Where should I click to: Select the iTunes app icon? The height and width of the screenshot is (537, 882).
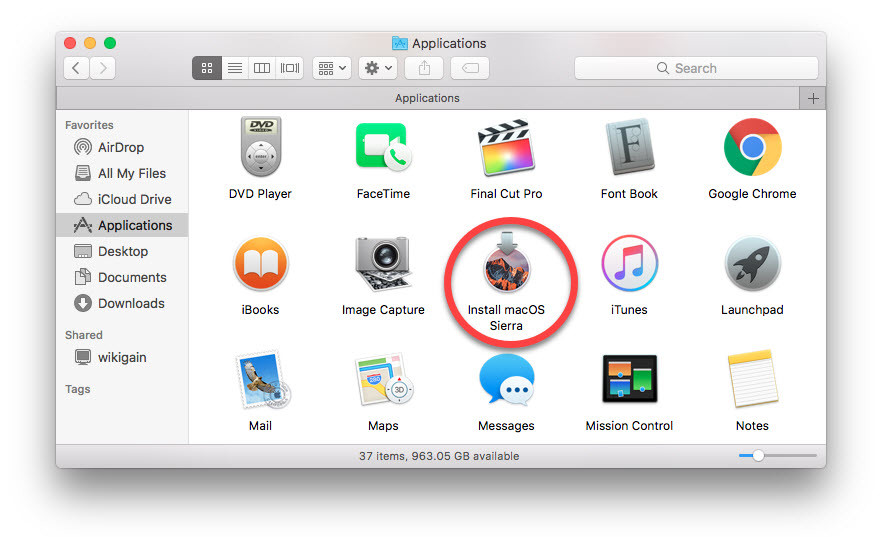[x=629, y=264]
